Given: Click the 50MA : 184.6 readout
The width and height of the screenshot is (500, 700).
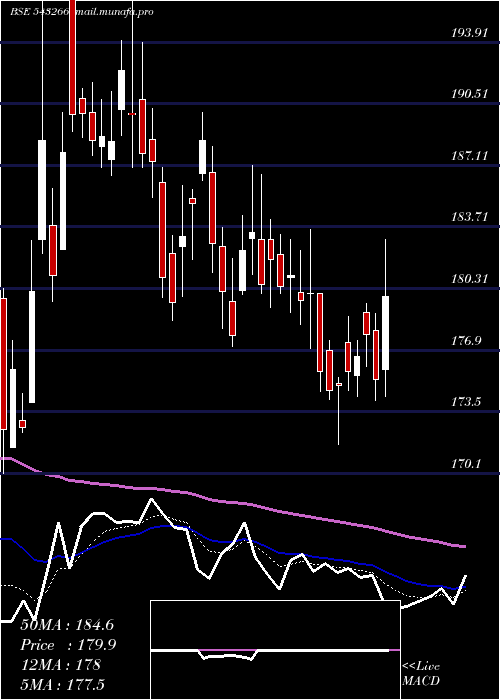Looking at the screenshot, I should [x=68, y=625].
